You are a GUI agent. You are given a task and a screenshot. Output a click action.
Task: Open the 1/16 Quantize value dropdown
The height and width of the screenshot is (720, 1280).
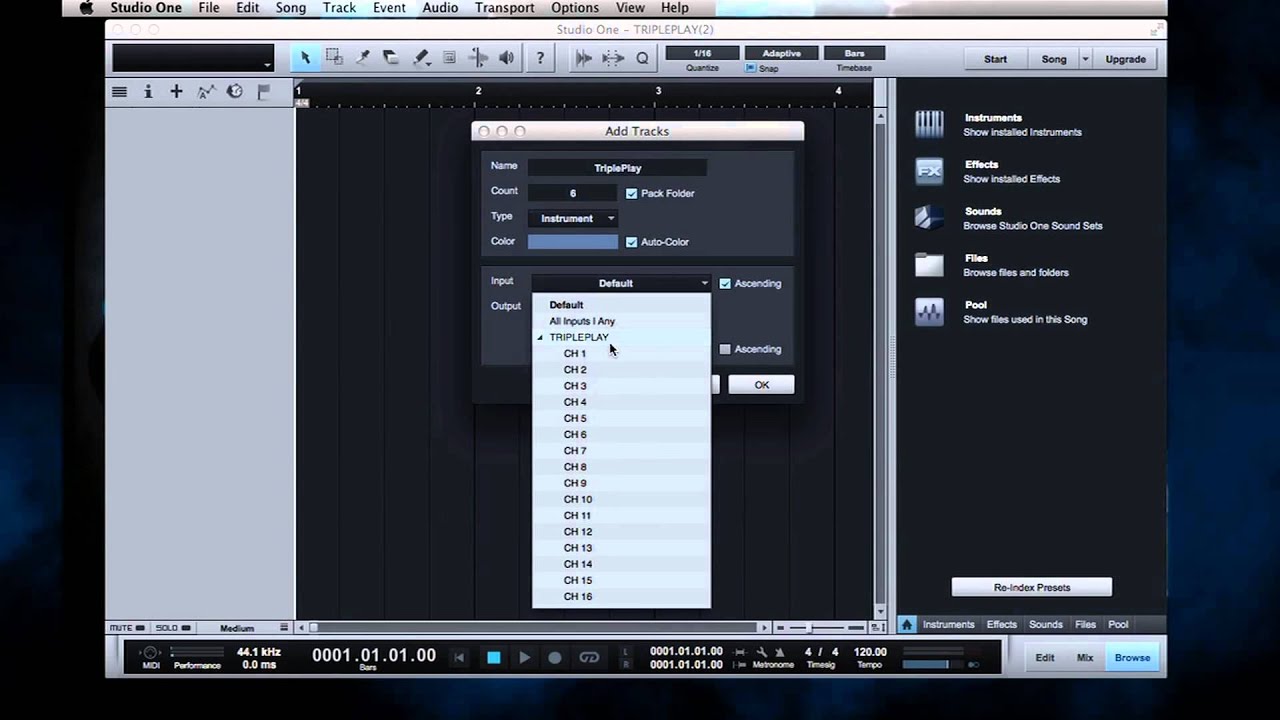tap(702, 53)
